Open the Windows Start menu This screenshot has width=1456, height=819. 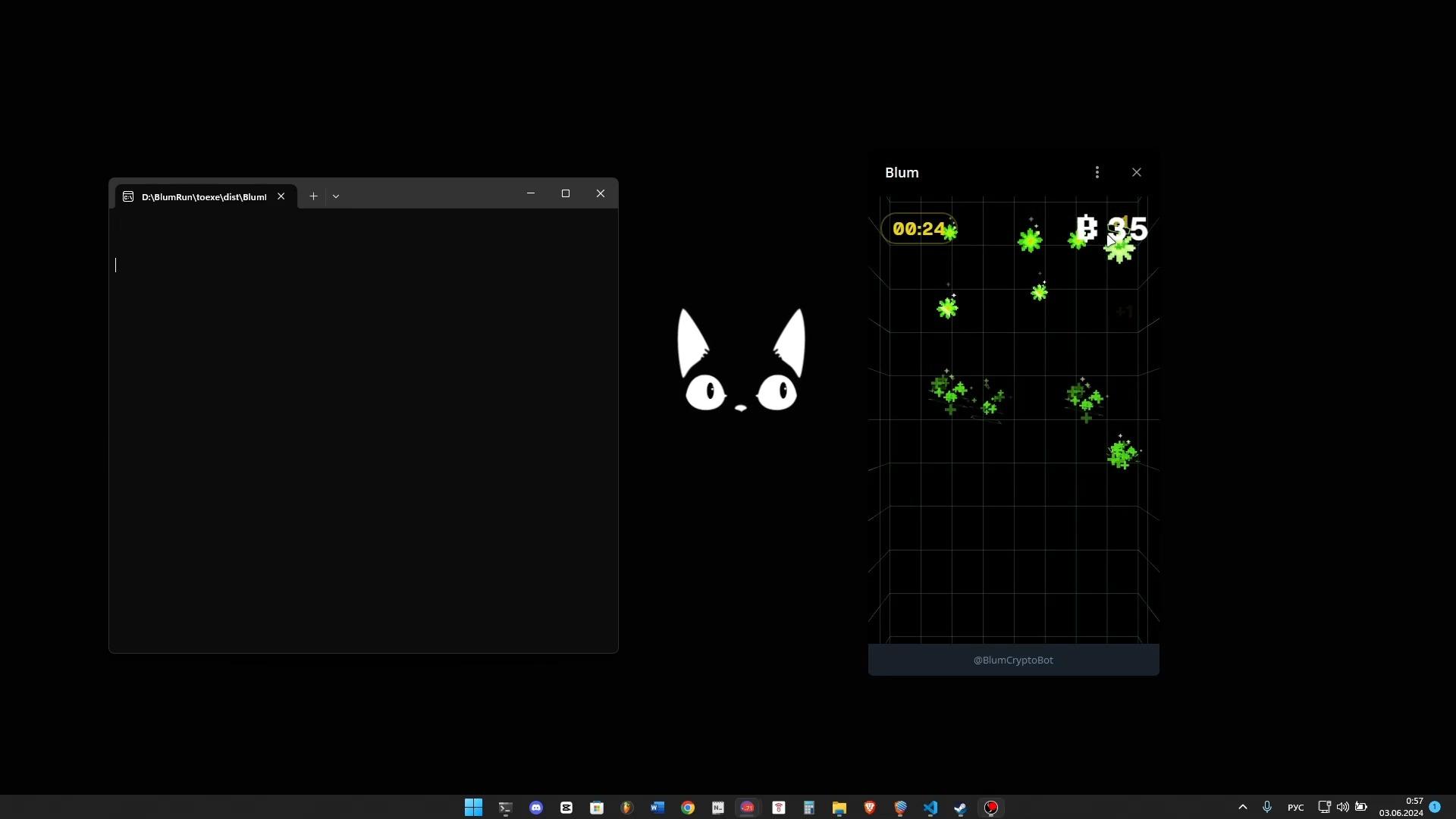[x=474, y=808]
